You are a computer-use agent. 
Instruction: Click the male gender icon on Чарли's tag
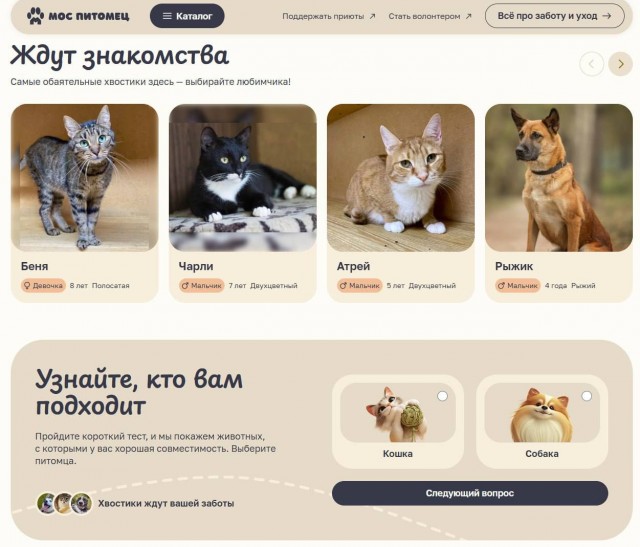(x=185, y=285)
